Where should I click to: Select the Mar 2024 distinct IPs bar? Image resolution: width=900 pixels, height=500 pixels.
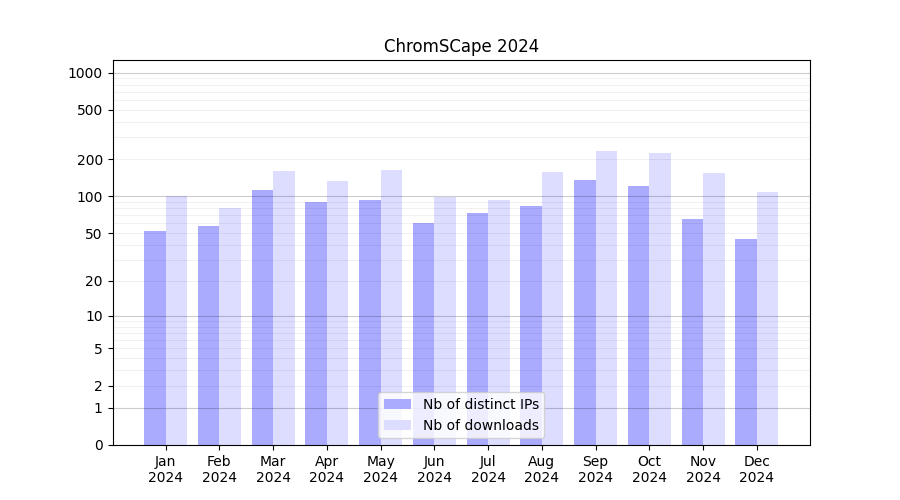pos(262,318)
